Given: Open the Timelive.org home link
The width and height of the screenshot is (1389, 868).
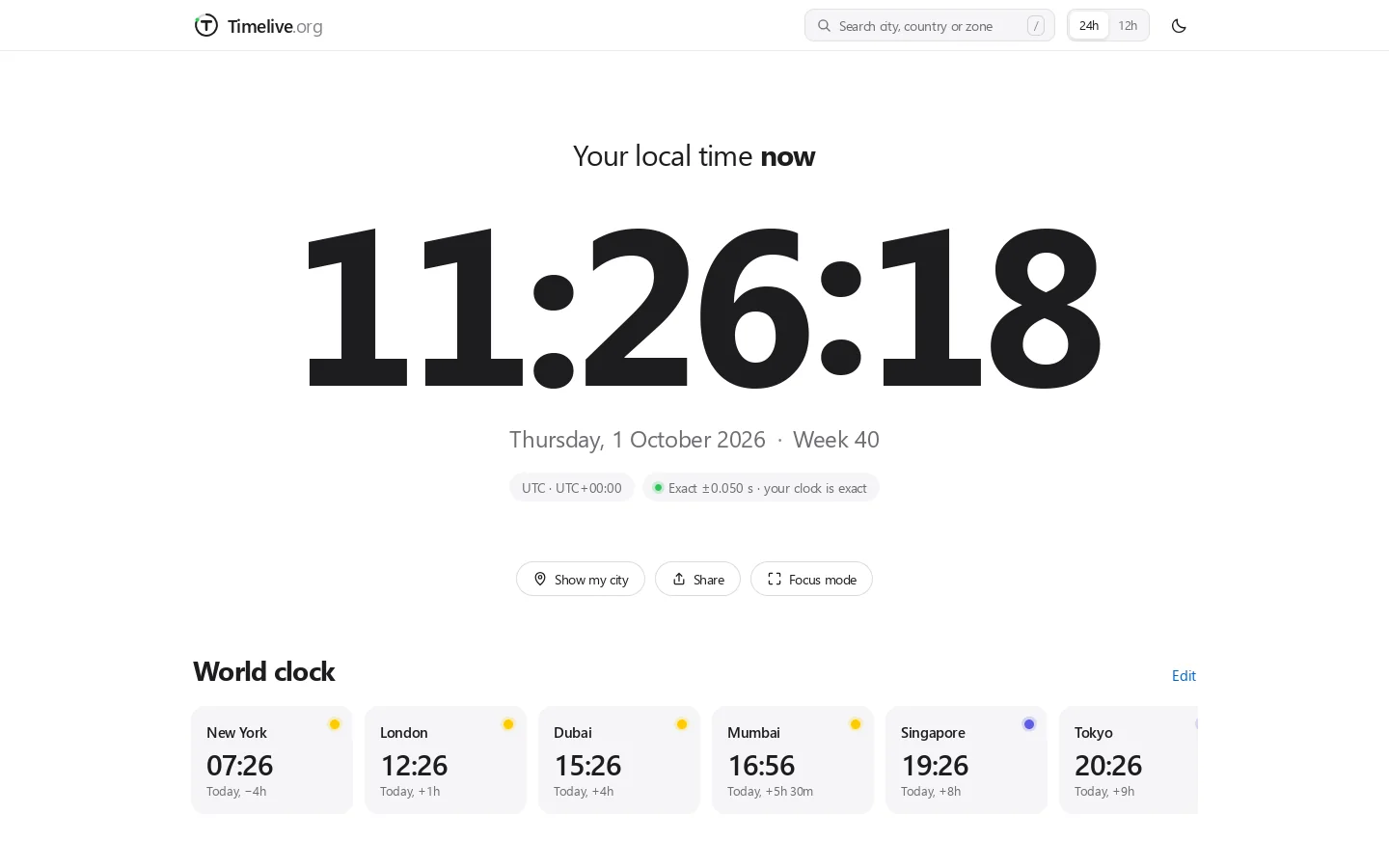Looking at the screenshot, I should click(x=259, y=26).
